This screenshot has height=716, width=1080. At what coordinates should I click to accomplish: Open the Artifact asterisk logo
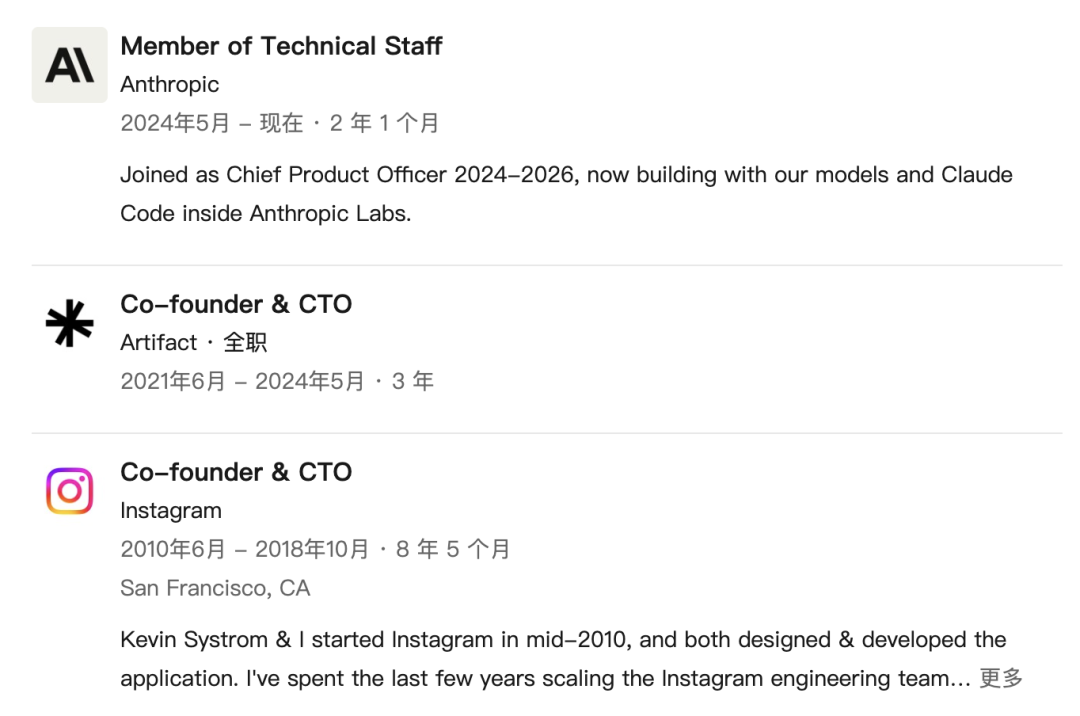coord(70,323)
